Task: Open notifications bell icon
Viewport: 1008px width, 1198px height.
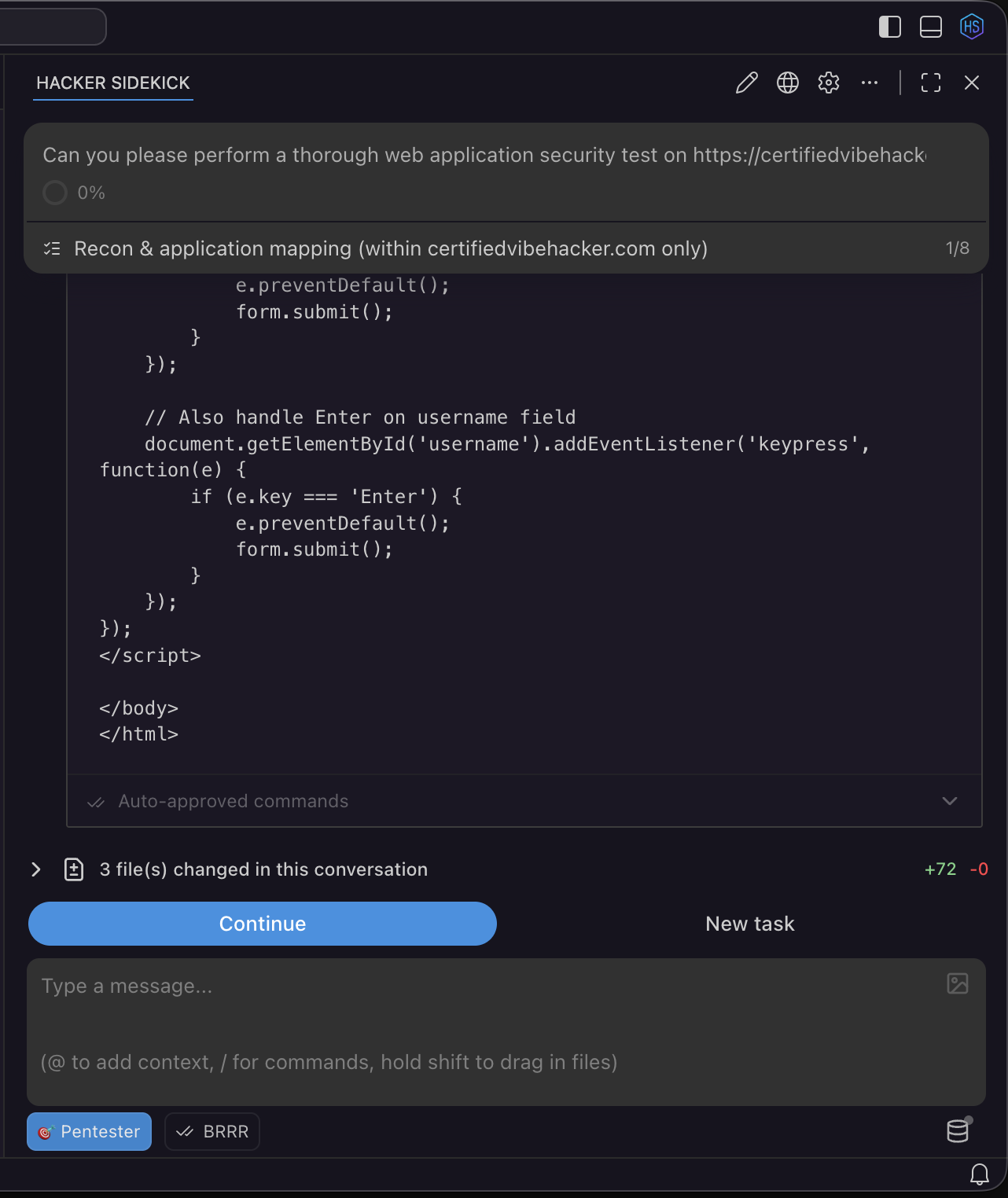Action: pos(980,1174)
